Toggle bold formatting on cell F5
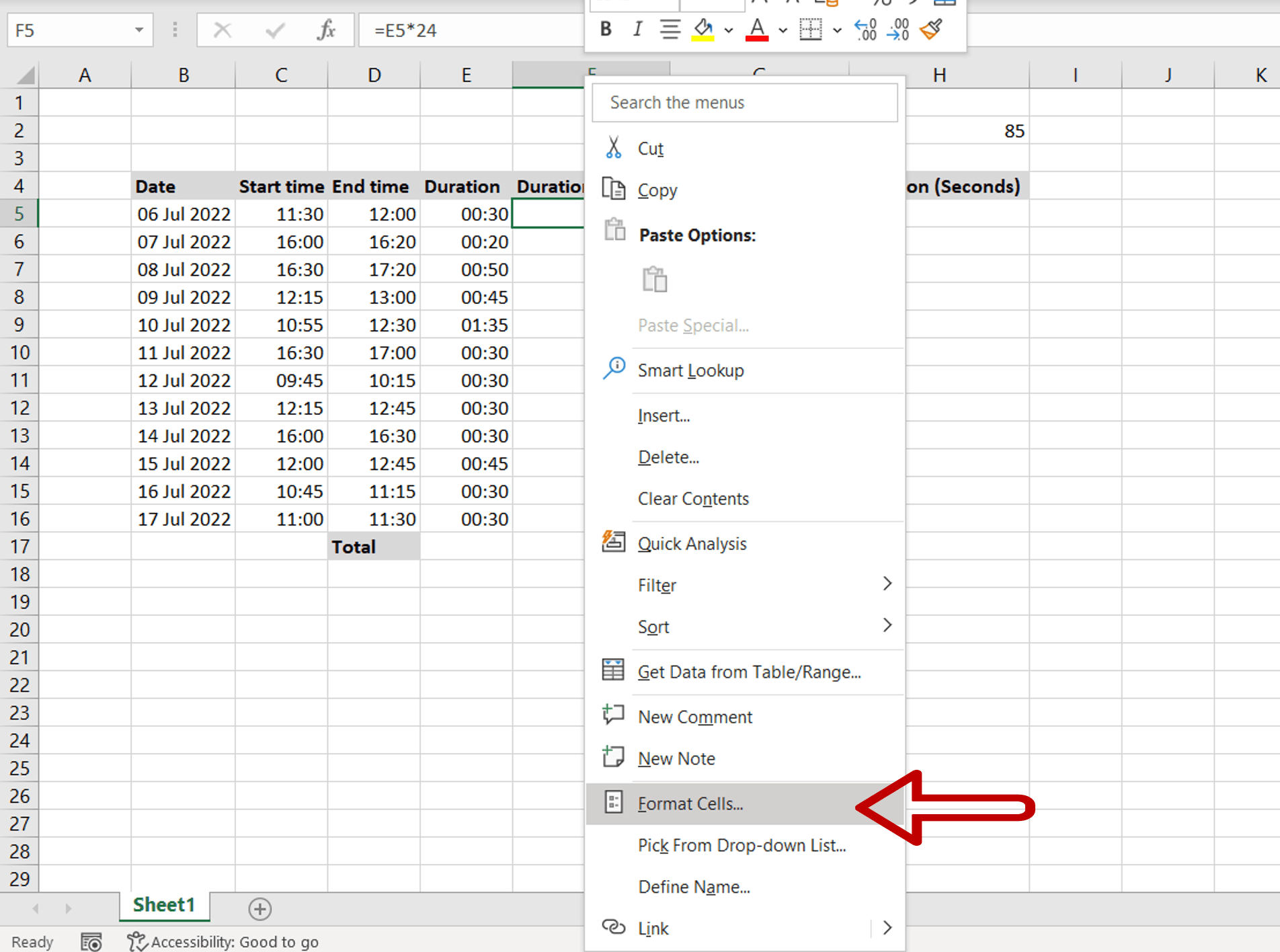The image size is (1280, 952). pos(605,30)
